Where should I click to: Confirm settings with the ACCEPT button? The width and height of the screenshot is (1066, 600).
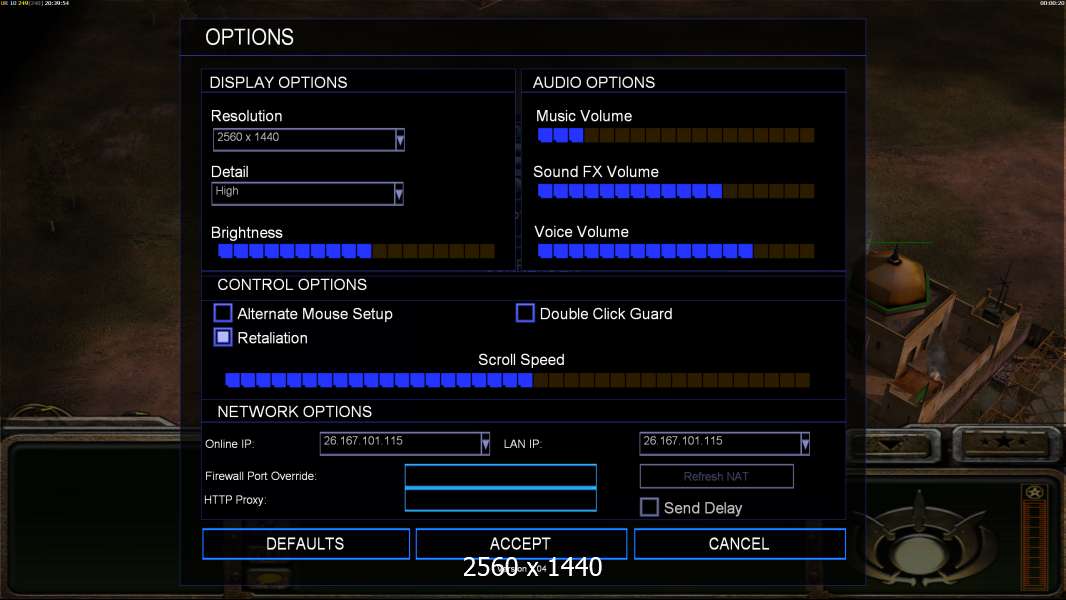521,544
